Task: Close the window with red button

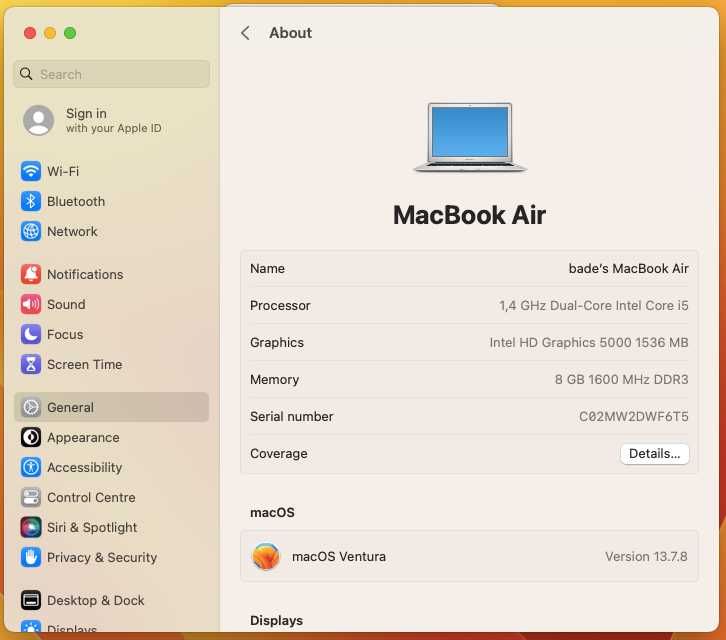Action: point(30,33)
